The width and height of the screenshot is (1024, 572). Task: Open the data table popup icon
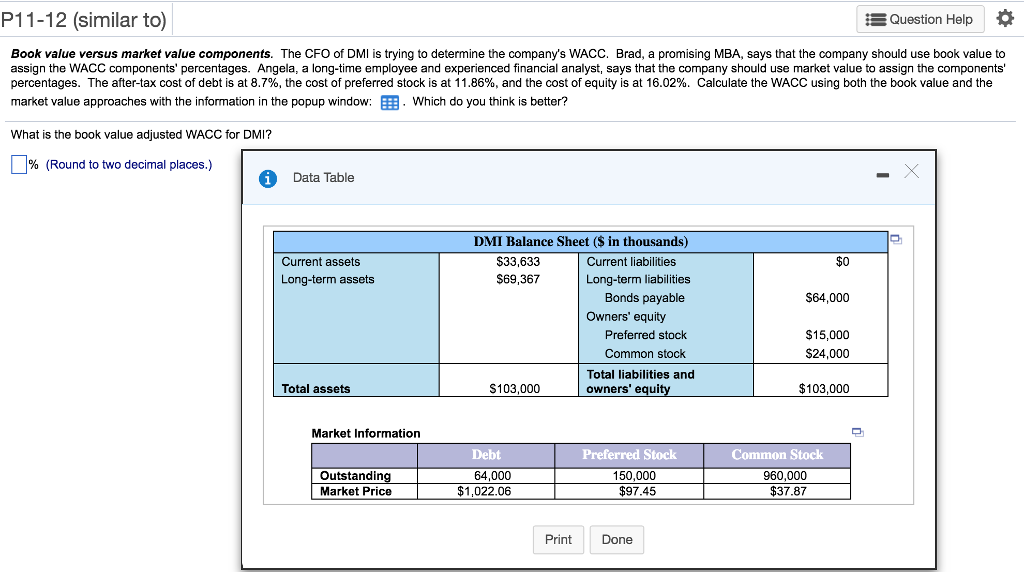pos(389,103)
